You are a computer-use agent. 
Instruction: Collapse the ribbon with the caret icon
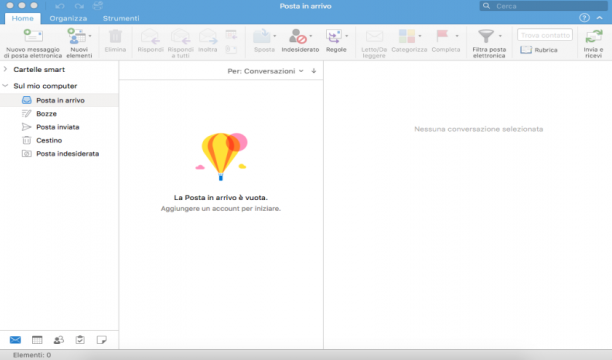click(600, 18)
